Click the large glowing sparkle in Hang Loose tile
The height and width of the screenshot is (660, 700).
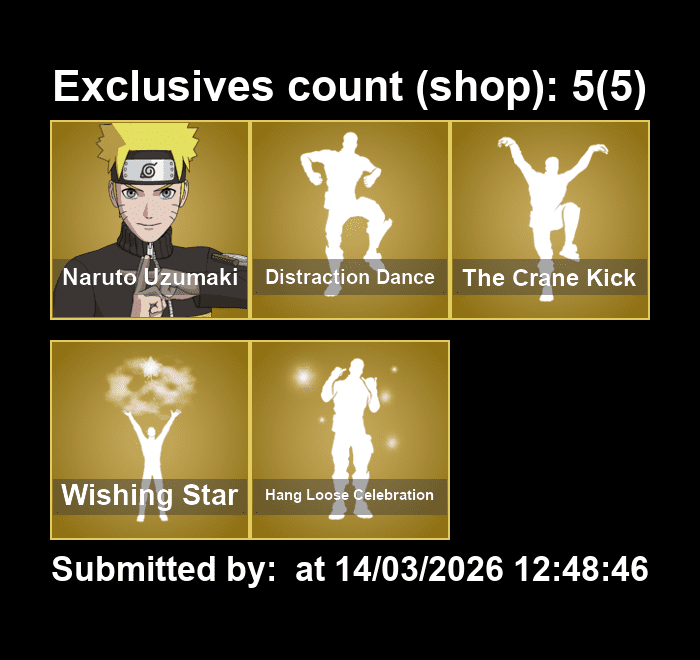coord(304,377)
